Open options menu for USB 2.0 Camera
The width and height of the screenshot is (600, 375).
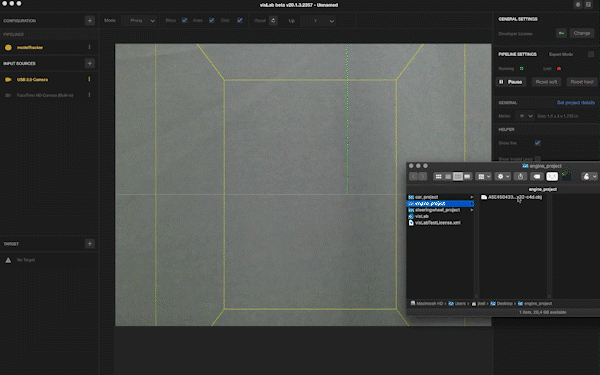(90, 79)
